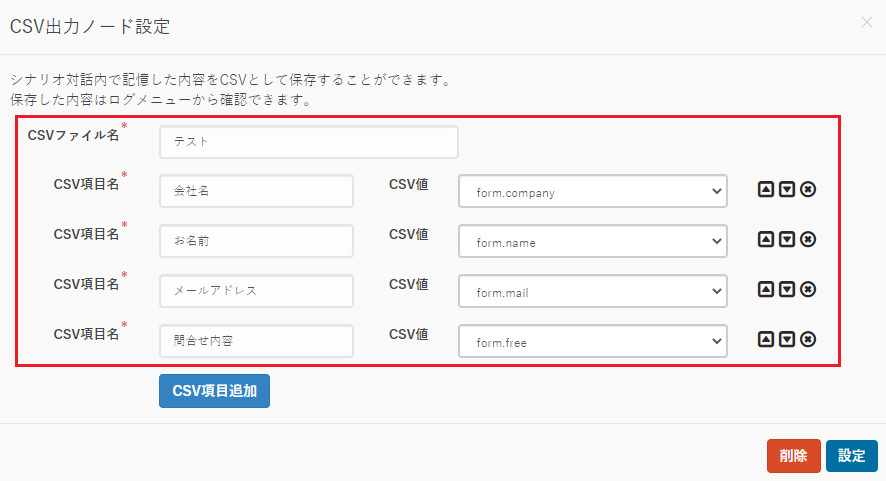This screenshot has width=886, height=481.
Task: Move the form.mail row down
Action: [787, 289]
